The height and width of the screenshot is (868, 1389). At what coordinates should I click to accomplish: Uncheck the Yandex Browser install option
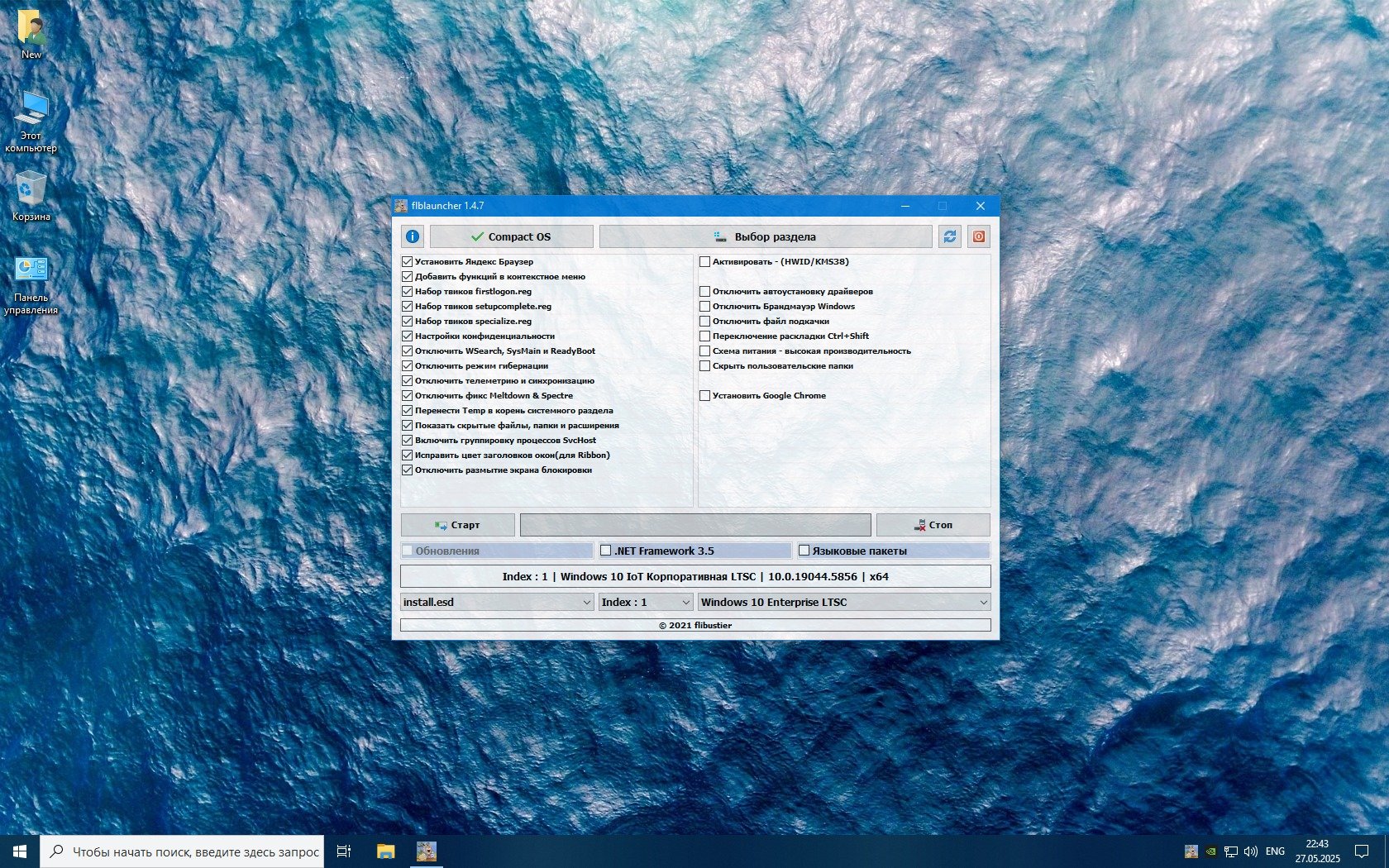pyautogui.click(x=408, y=262)
